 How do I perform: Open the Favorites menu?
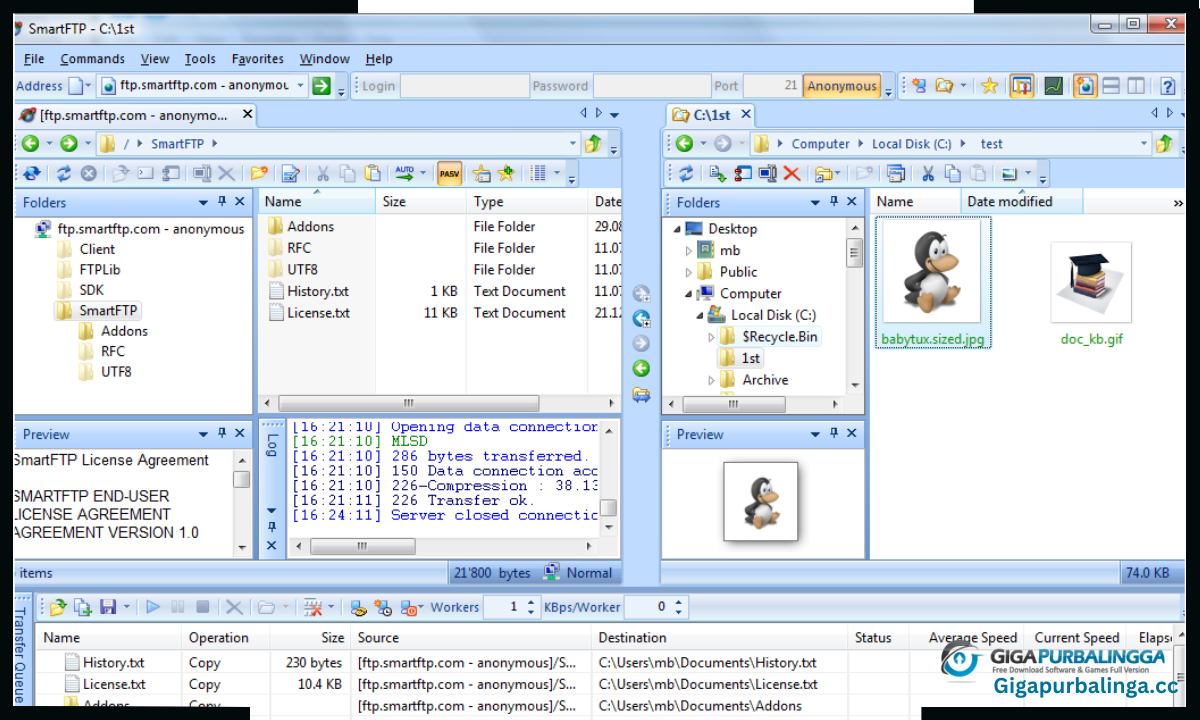257,59
